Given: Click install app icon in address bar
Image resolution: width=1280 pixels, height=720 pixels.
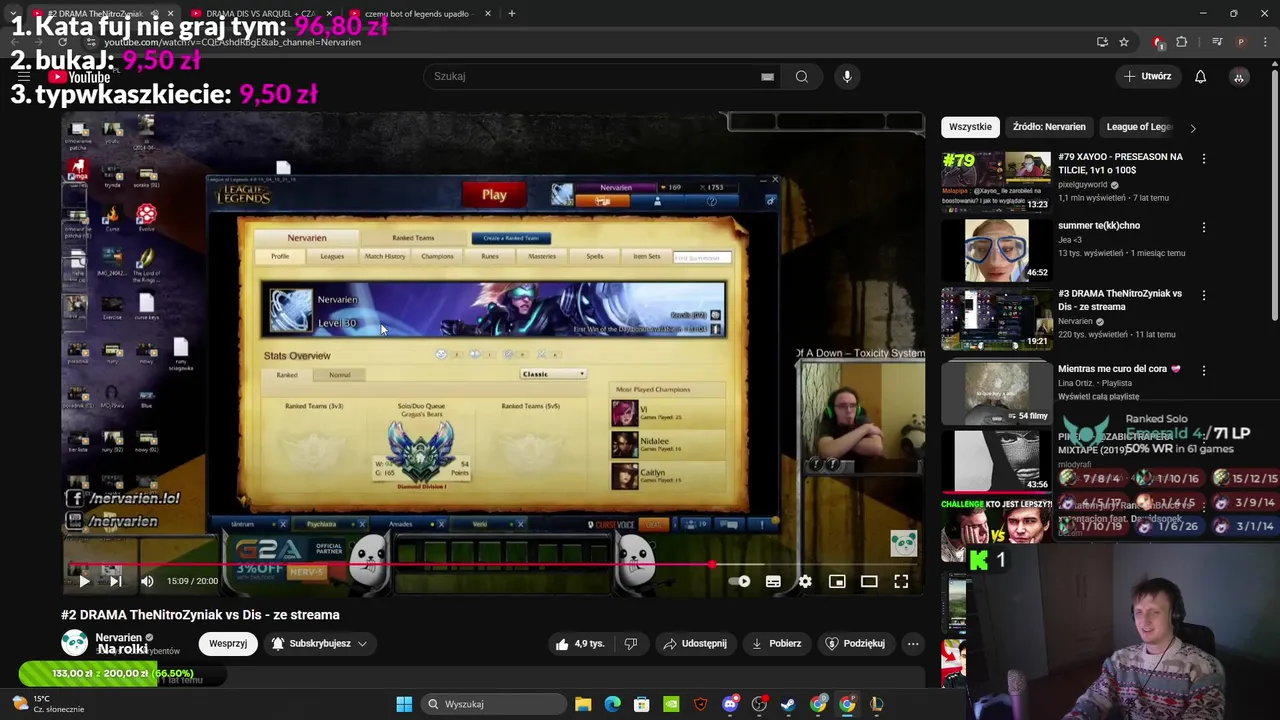Looking at the screenshot, I should [1102, 42].
